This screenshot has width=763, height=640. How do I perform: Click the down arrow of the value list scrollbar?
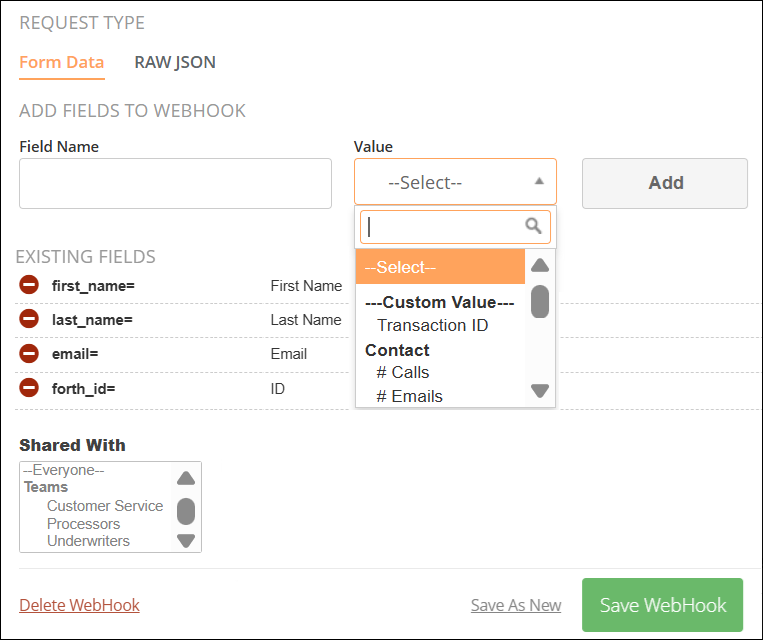(x=540, y=391)
